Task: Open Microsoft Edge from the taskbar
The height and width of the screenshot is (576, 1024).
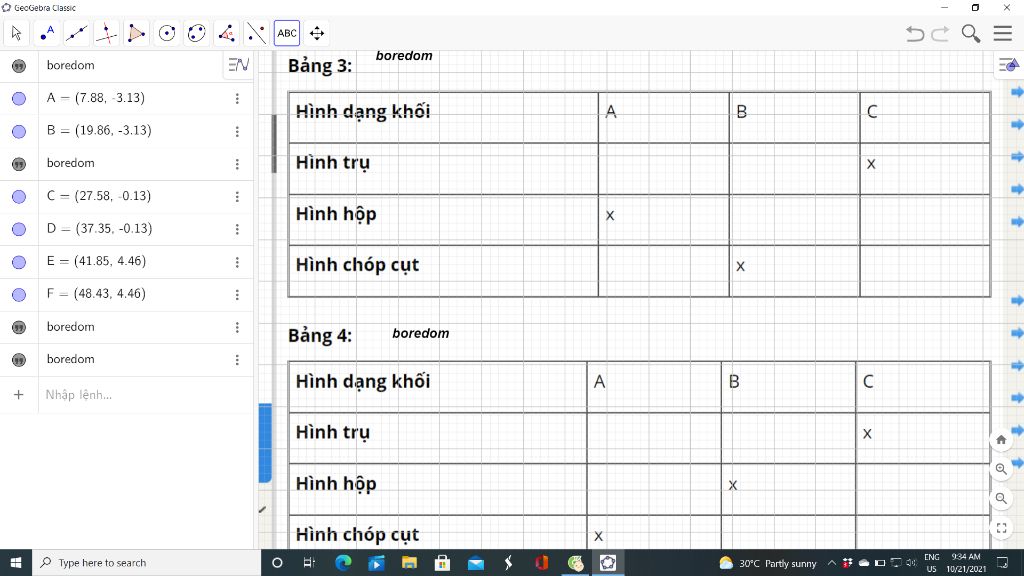Action: coord(344,562)
